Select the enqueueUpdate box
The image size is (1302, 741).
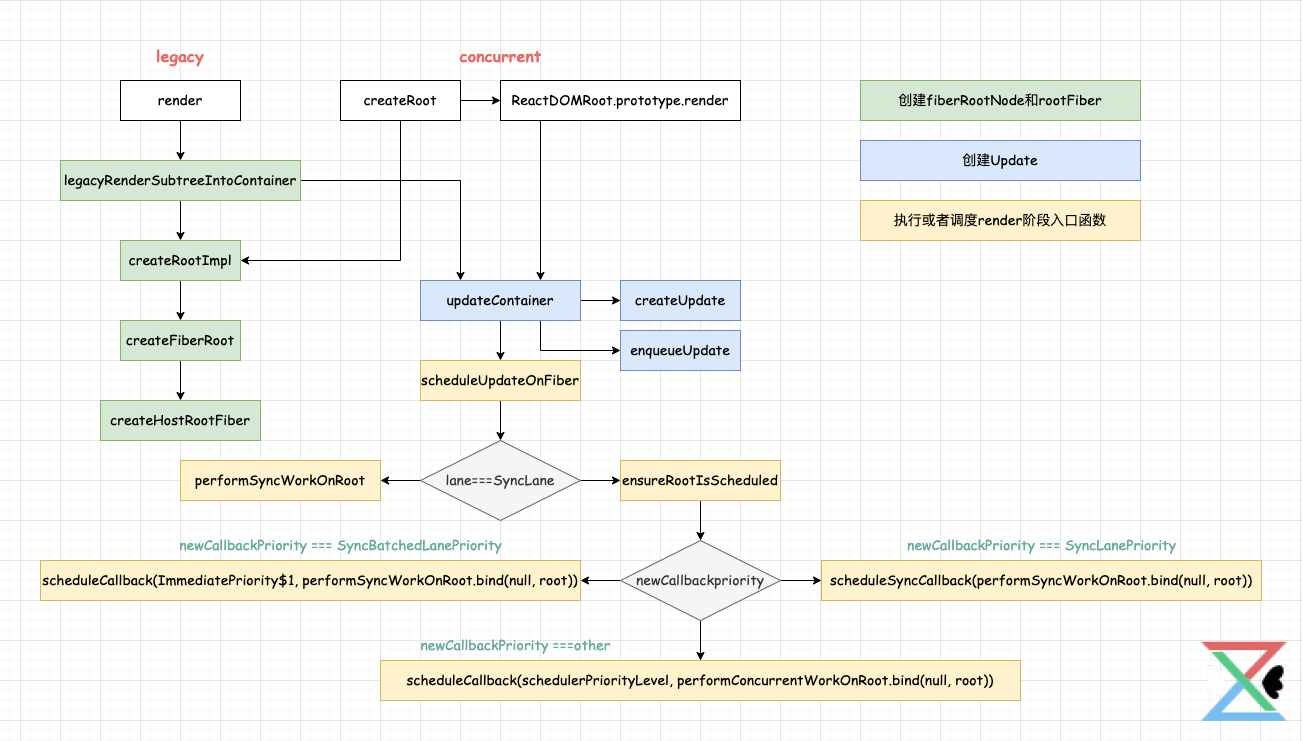pyautogui.click(x=680, y=351)
